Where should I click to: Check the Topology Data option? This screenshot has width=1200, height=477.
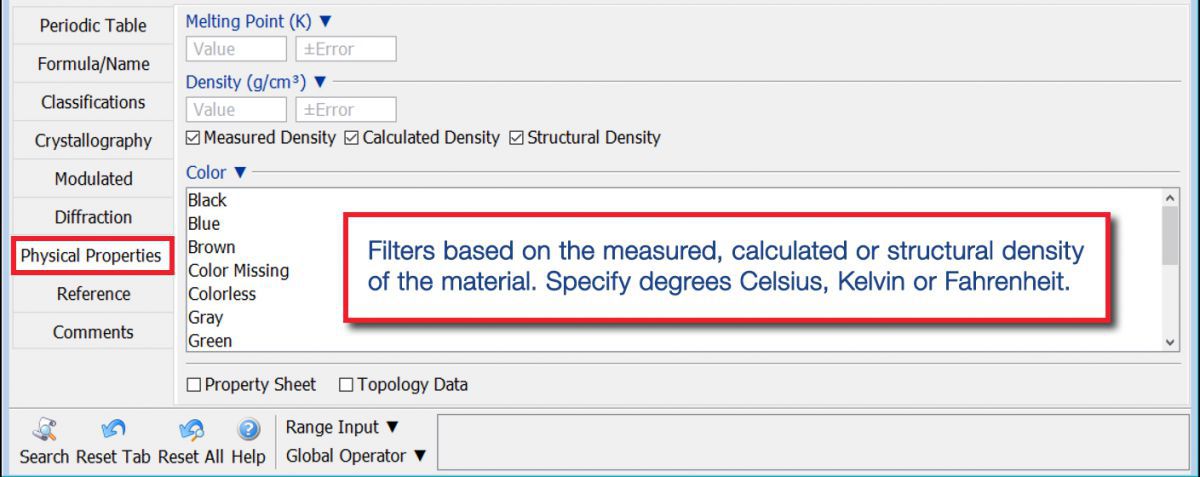click(x=346, y=385)
